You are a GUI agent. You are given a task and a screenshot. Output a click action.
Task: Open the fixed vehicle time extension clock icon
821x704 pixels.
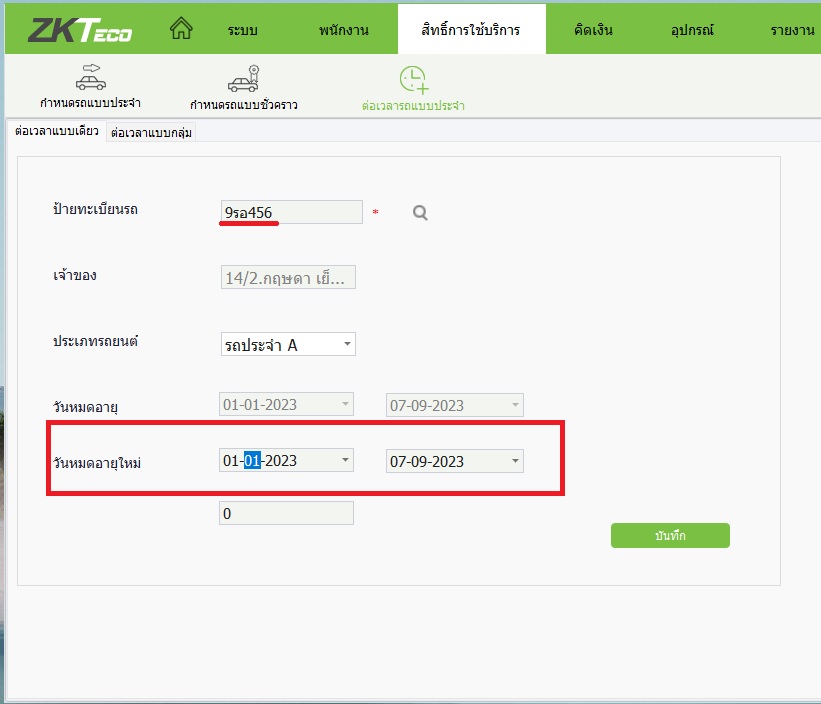pos(414,80)
